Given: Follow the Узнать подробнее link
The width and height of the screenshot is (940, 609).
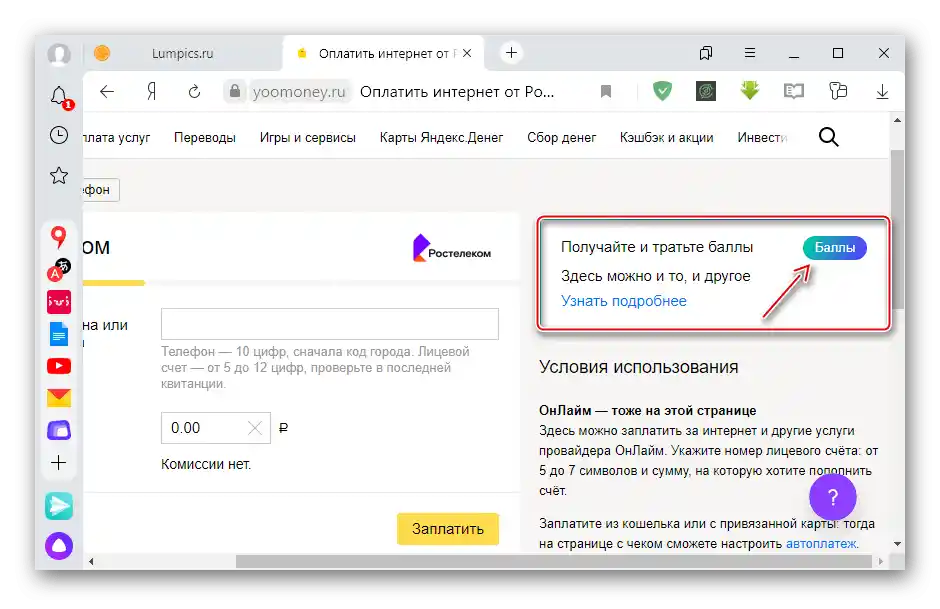Looking at the screenshot, I should (623, 301).
